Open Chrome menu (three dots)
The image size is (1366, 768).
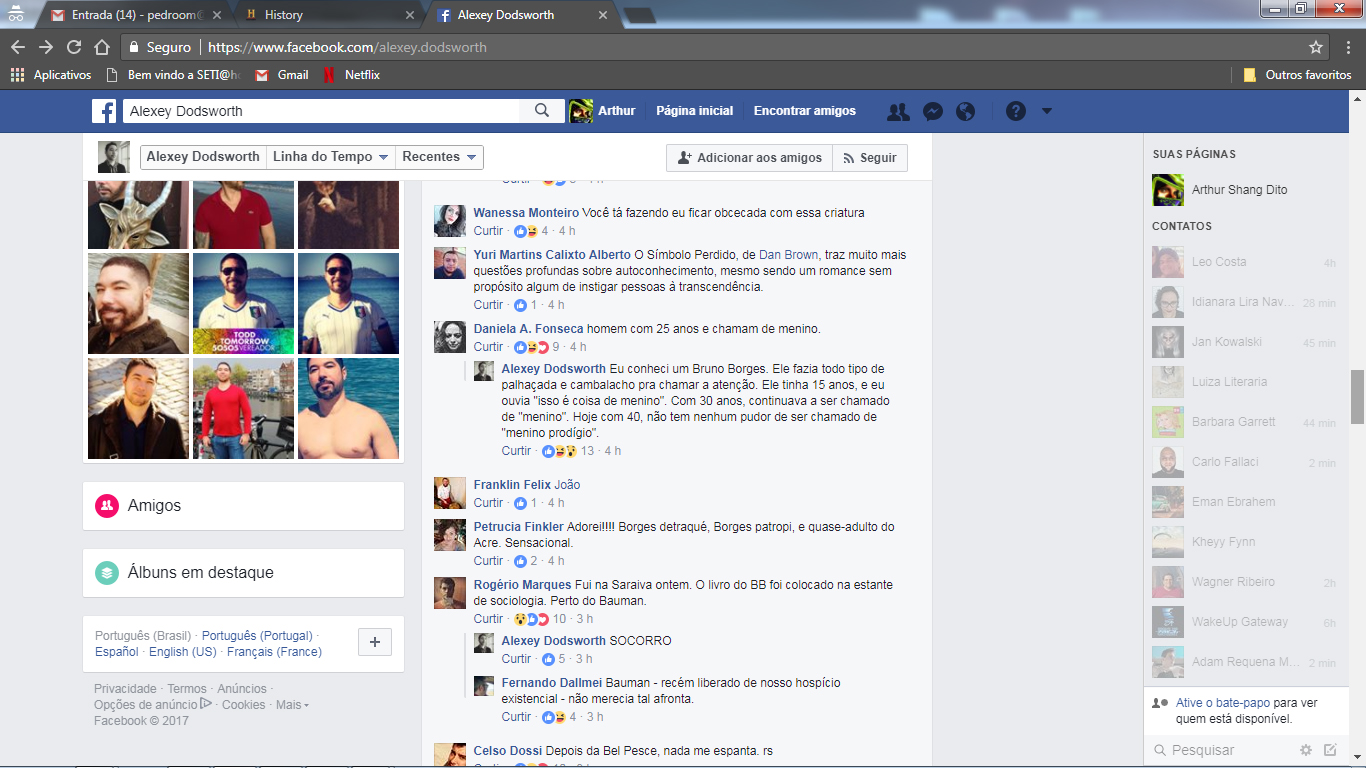[x=1347, y=47]
